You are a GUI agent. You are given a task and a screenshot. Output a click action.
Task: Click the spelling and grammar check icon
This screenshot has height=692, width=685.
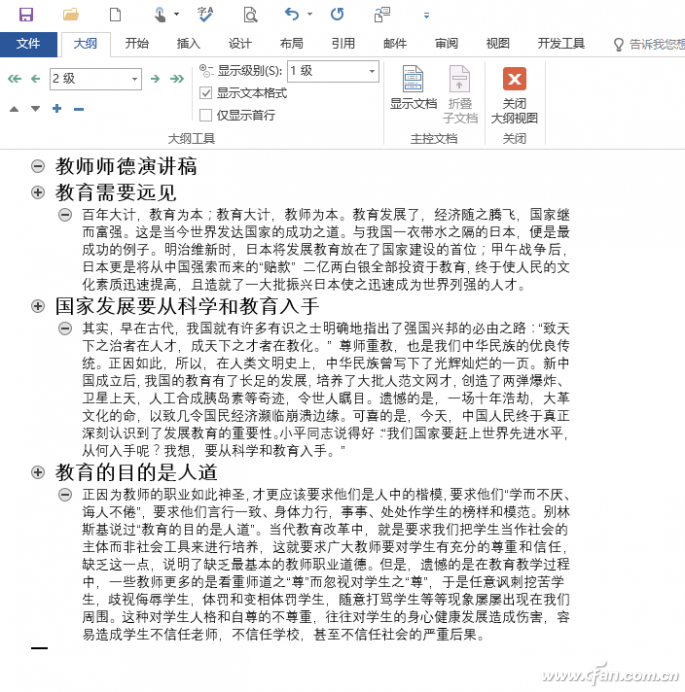coord(205,15)
